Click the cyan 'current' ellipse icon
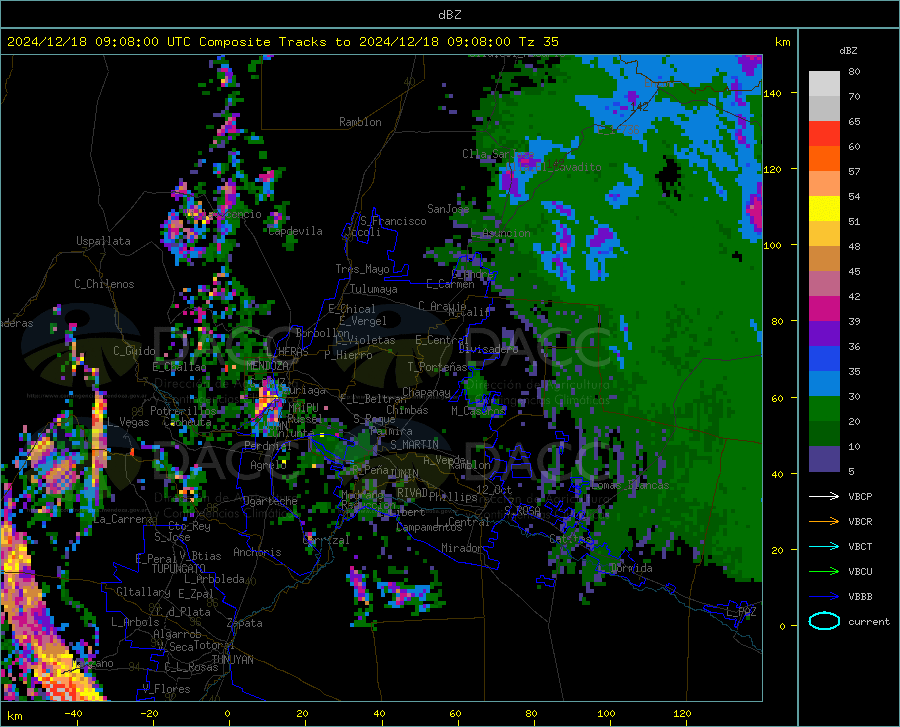The image size is (900, 727). (x=824, y=621)
